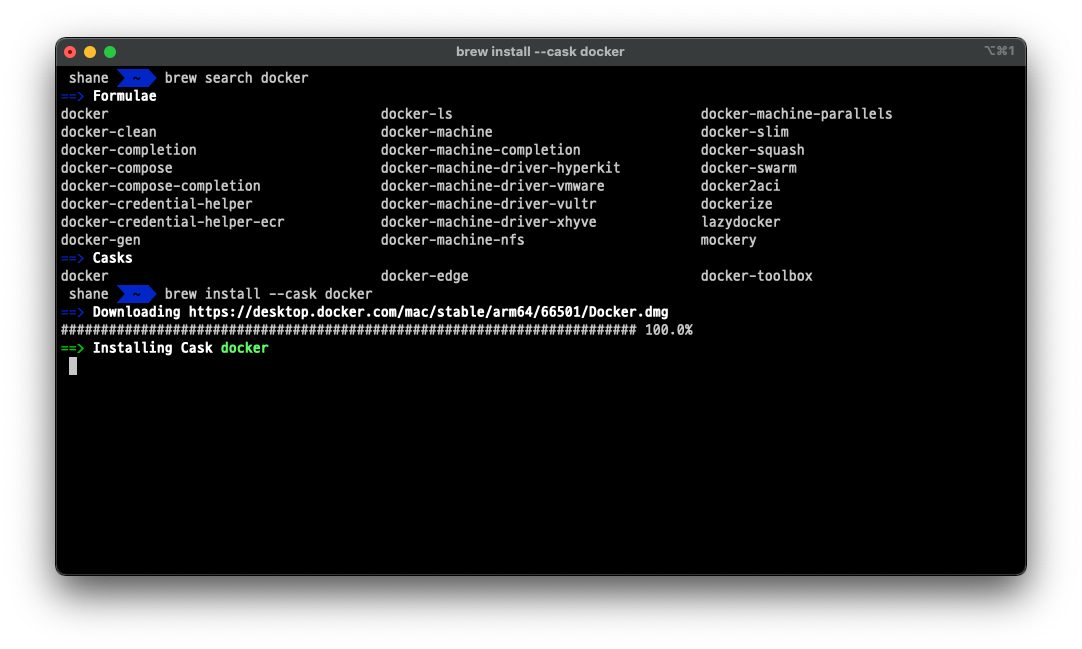
Task: Select 'lazydocker' formula name
Action: click(740, 222)
